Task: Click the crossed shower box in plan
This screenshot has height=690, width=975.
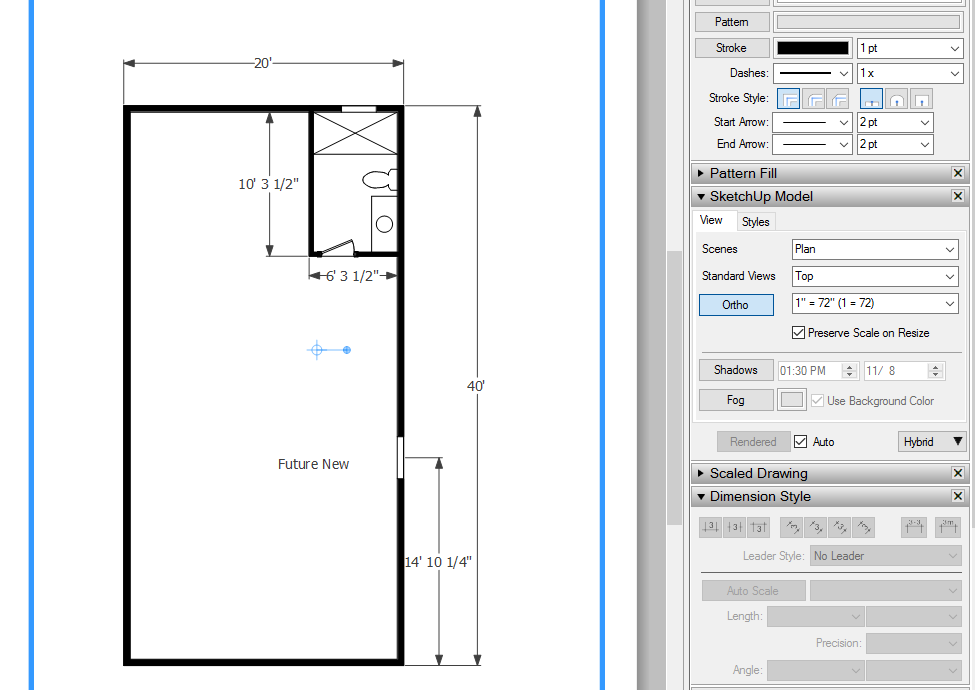Action: [x=355, y=134]
